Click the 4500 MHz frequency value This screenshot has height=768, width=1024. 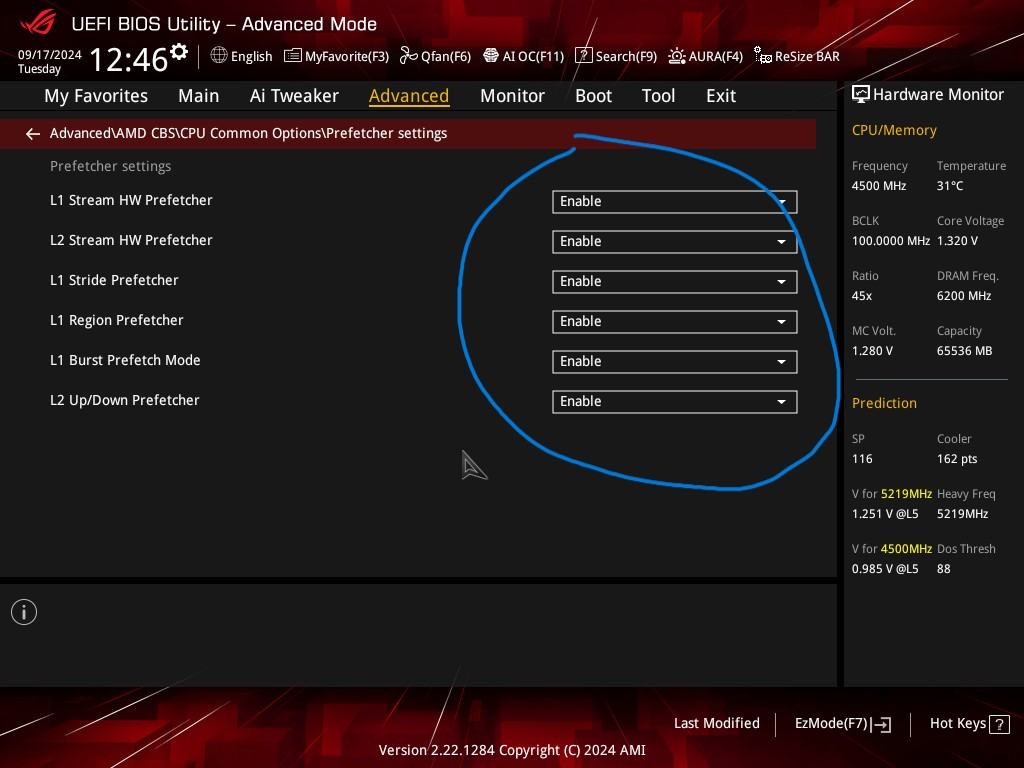click(x=879, y=185)
